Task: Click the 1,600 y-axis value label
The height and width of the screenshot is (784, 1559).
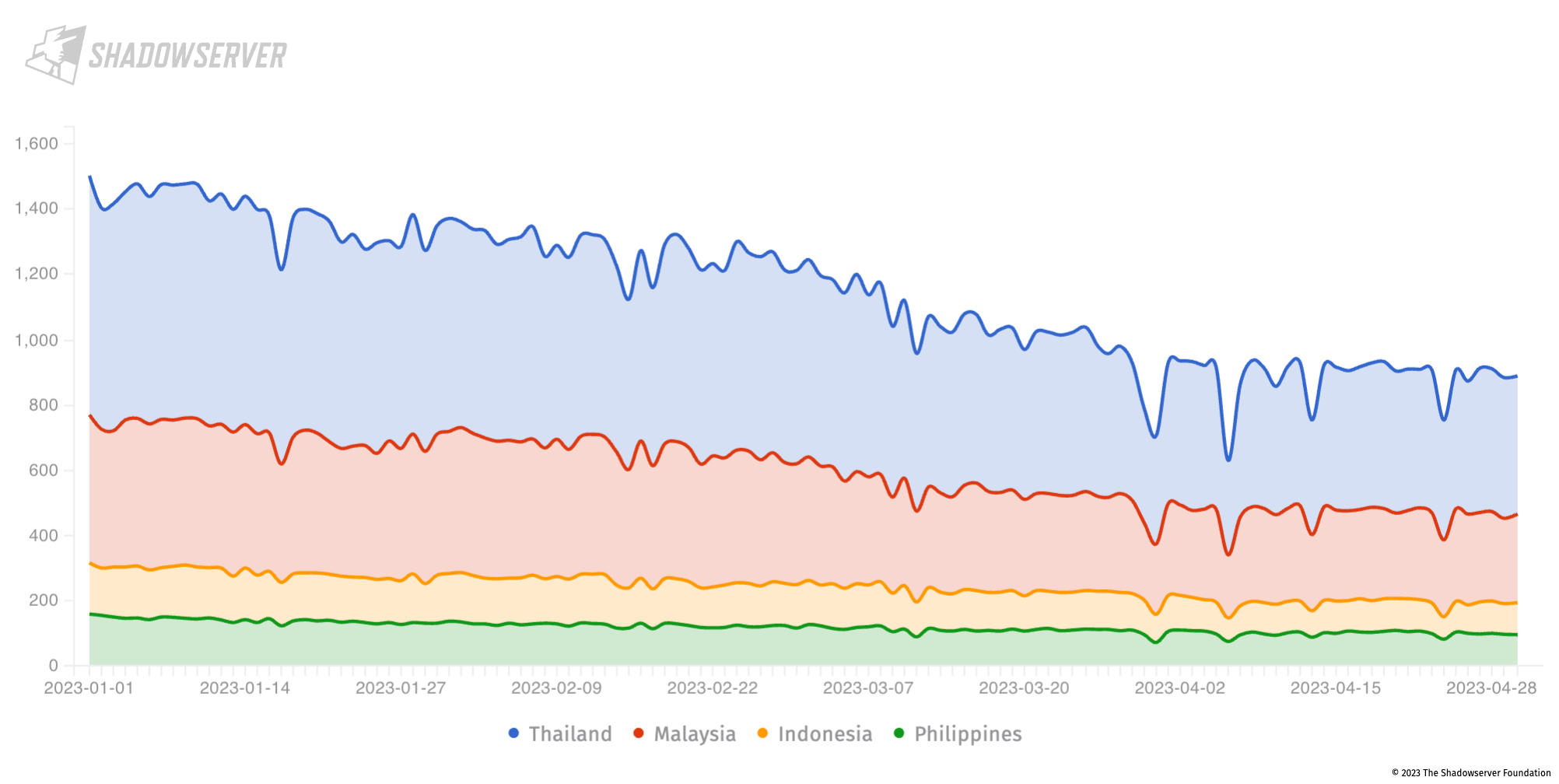Action: tap(37, 144)
